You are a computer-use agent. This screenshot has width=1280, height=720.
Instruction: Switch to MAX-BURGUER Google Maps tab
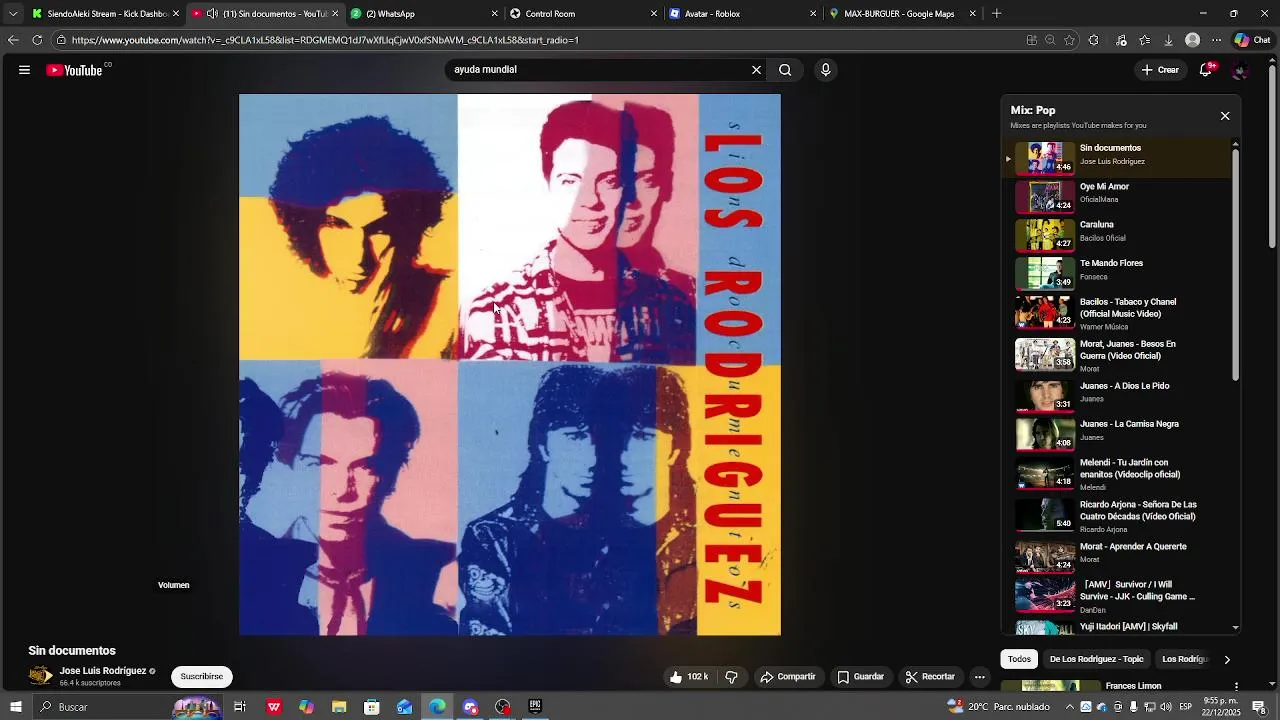902,14
